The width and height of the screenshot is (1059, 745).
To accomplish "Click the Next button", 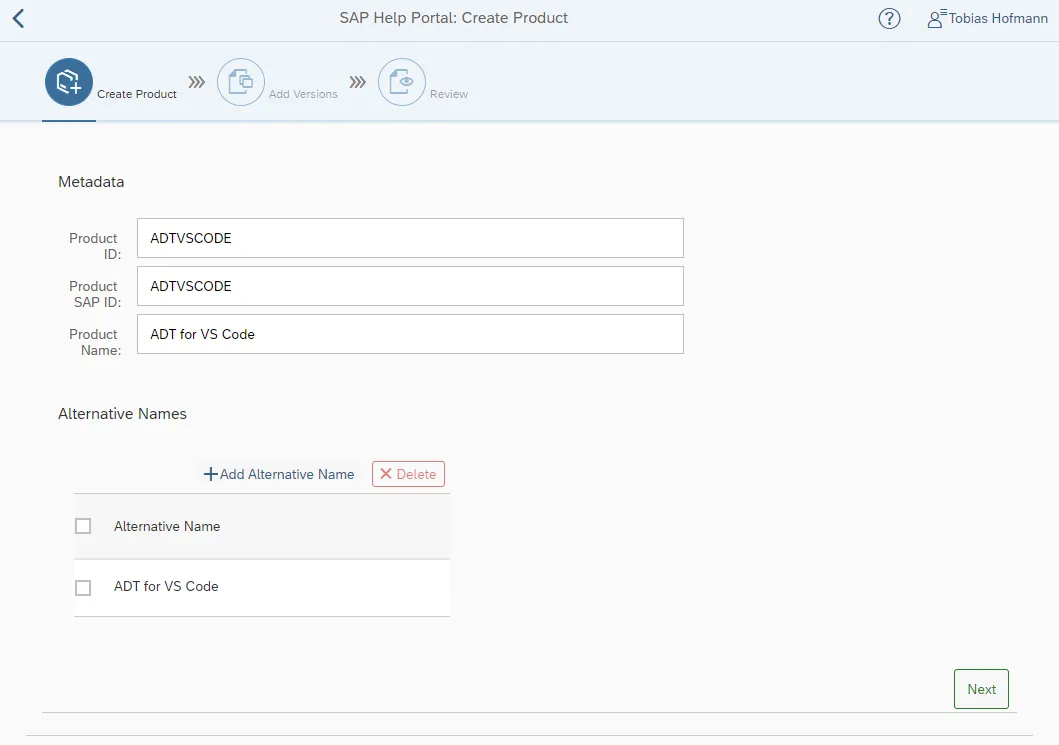I will click(981, 689).
